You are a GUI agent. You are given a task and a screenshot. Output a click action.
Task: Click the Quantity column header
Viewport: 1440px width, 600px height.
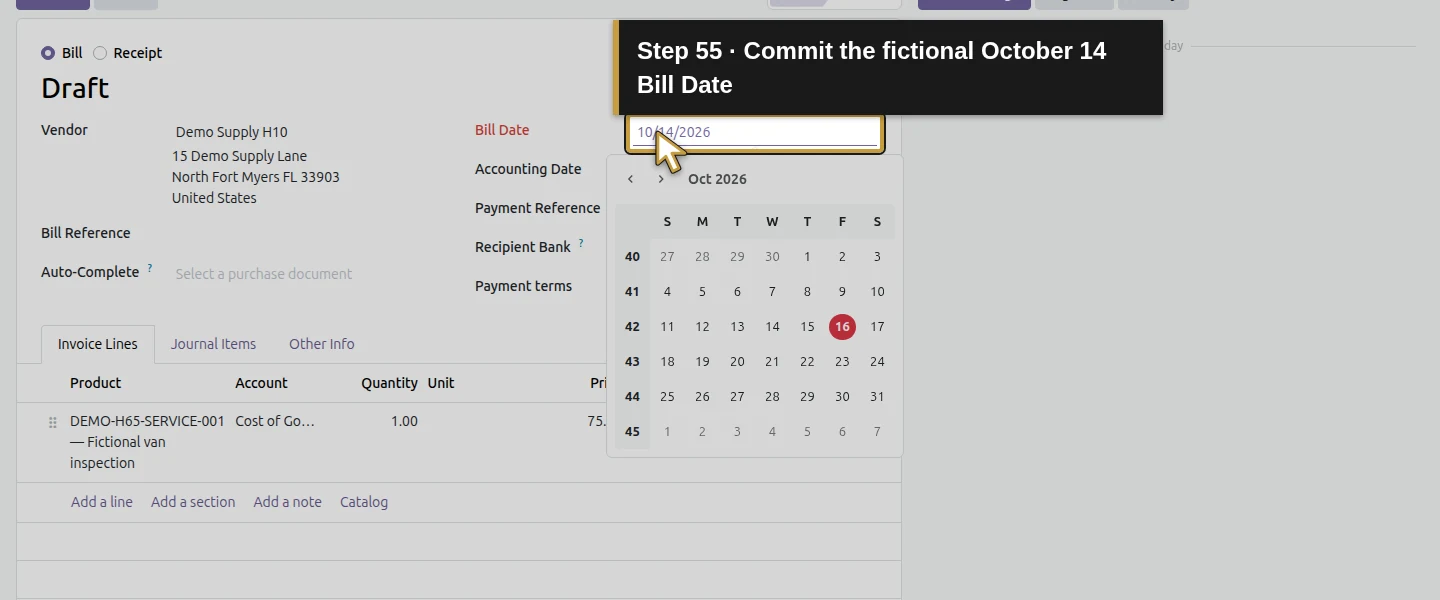[390, 383]
